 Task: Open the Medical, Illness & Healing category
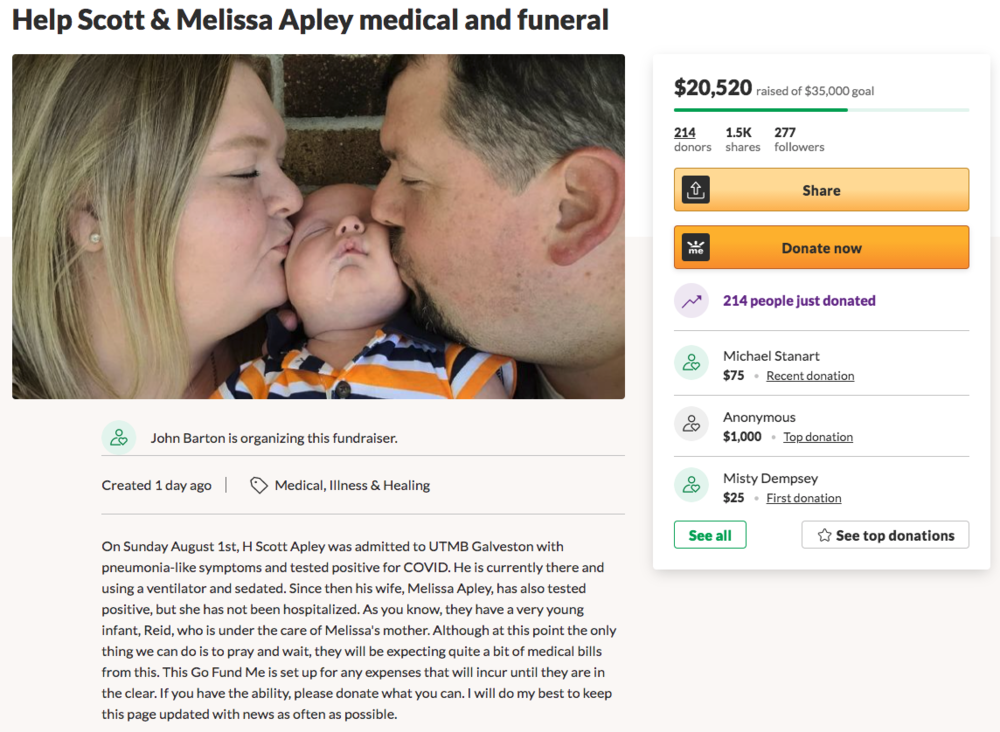tap(352, 485)
